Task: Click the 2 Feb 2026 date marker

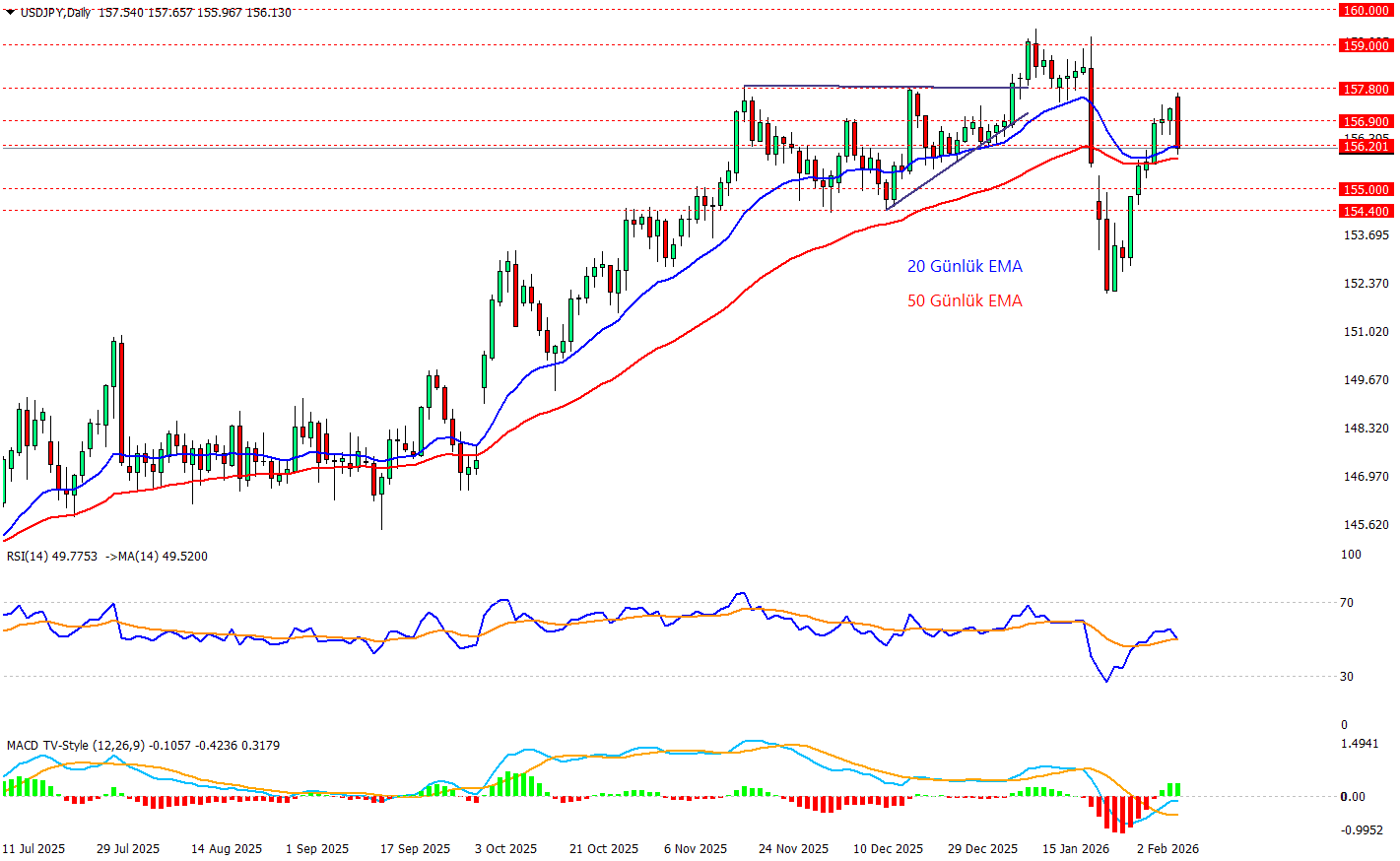Action: (1167, 848)
